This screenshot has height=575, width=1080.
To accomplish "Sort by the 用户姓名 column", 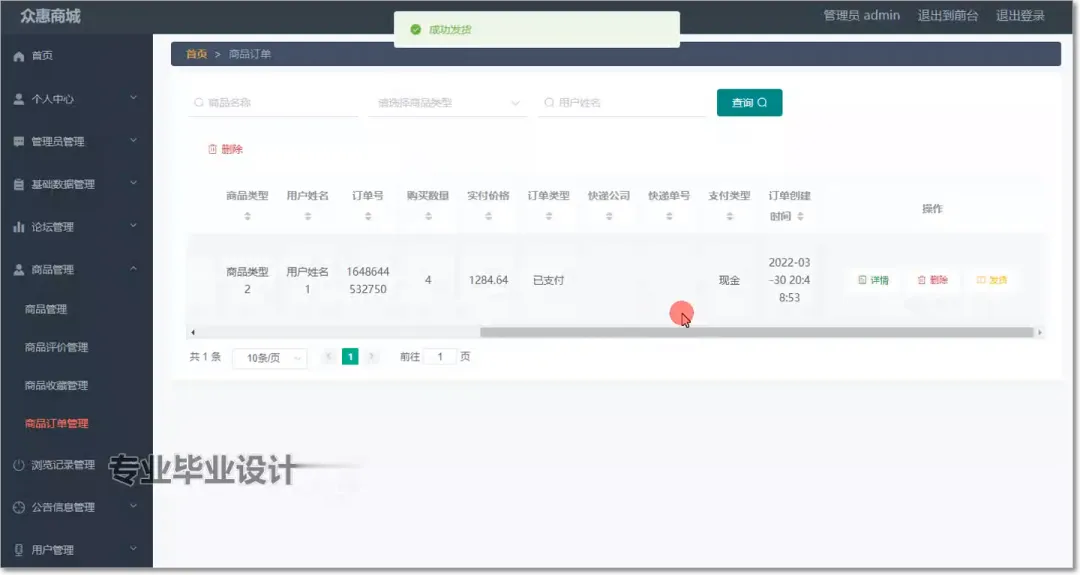I will point(308,216).
